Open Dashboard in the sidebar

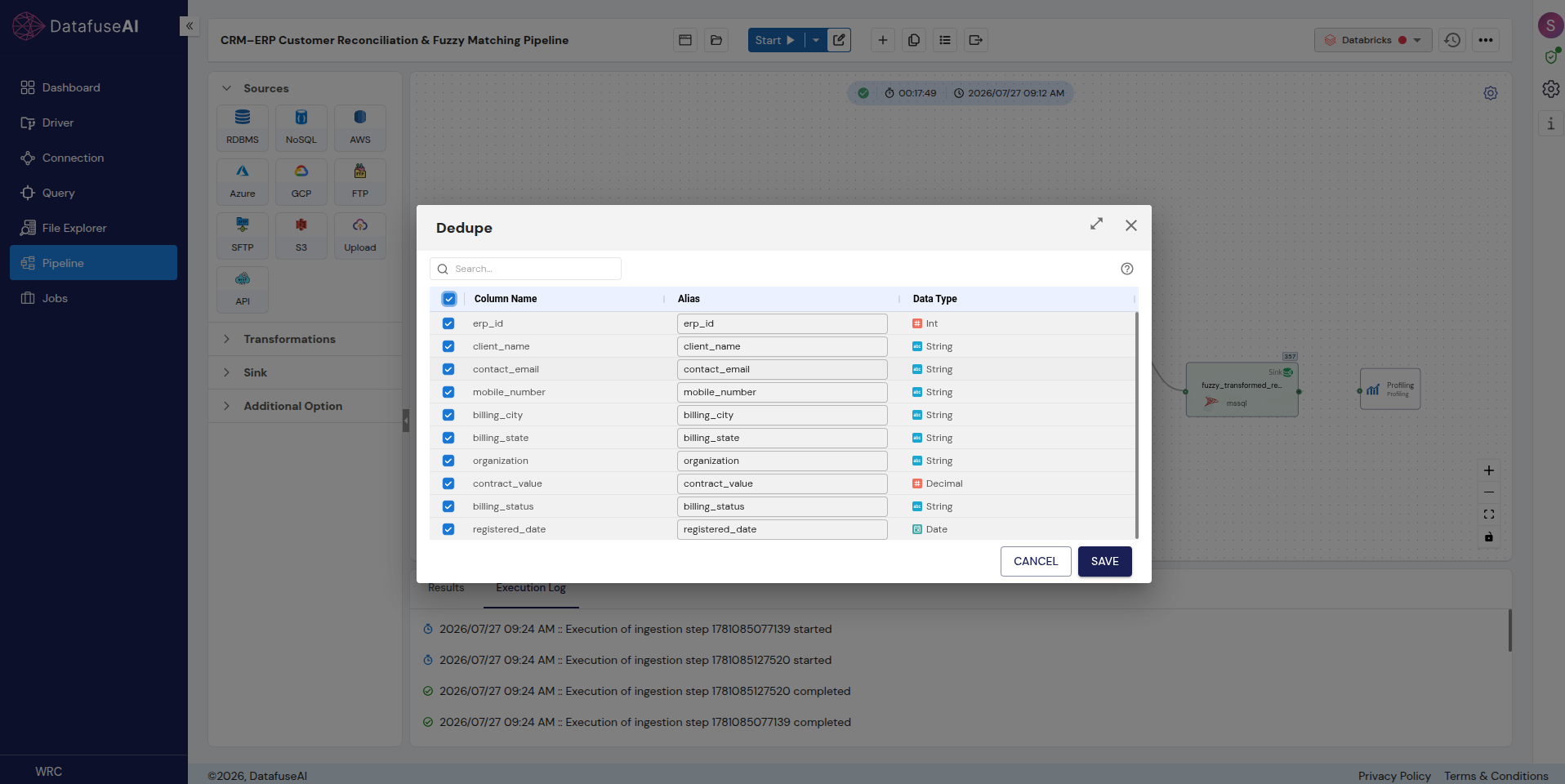(x=93, y=87)
